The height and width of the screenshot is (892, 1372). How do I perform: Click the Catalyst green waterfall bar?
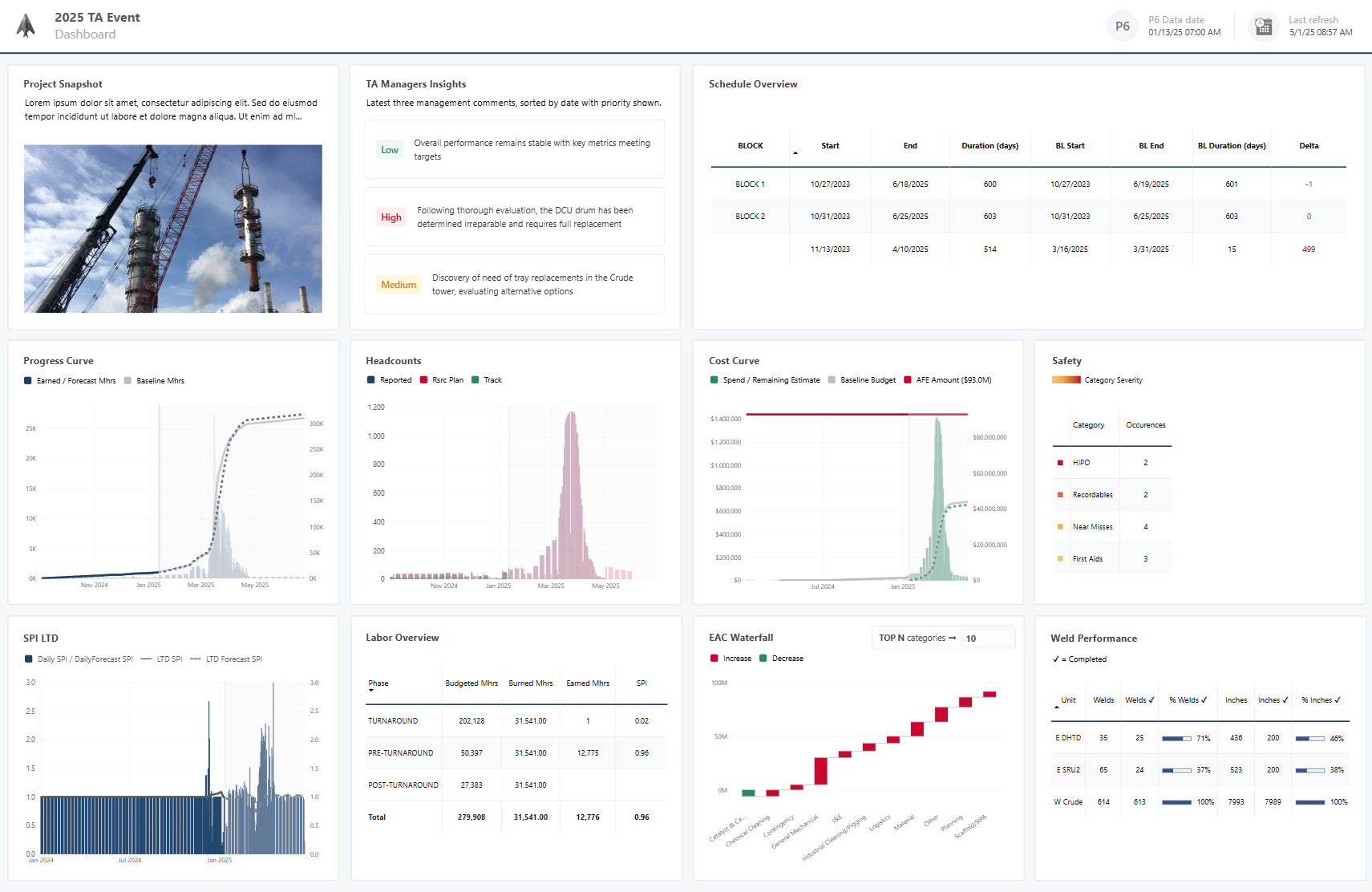tap(748, 793)
